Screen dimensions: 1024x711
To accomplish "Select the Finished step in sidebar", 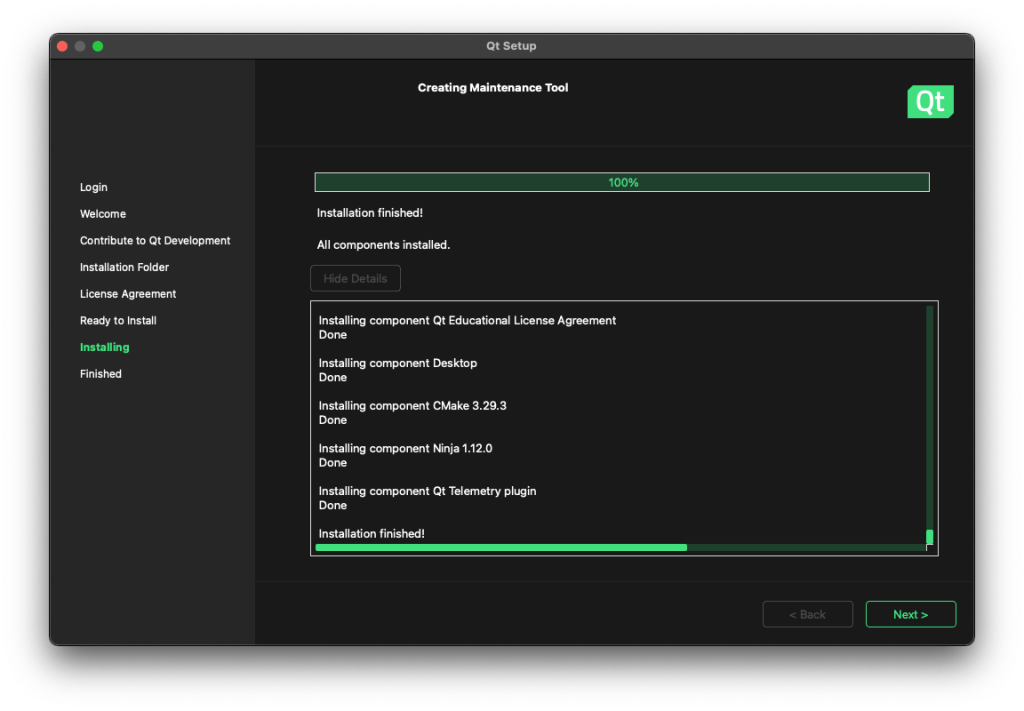I will (101, 374).
